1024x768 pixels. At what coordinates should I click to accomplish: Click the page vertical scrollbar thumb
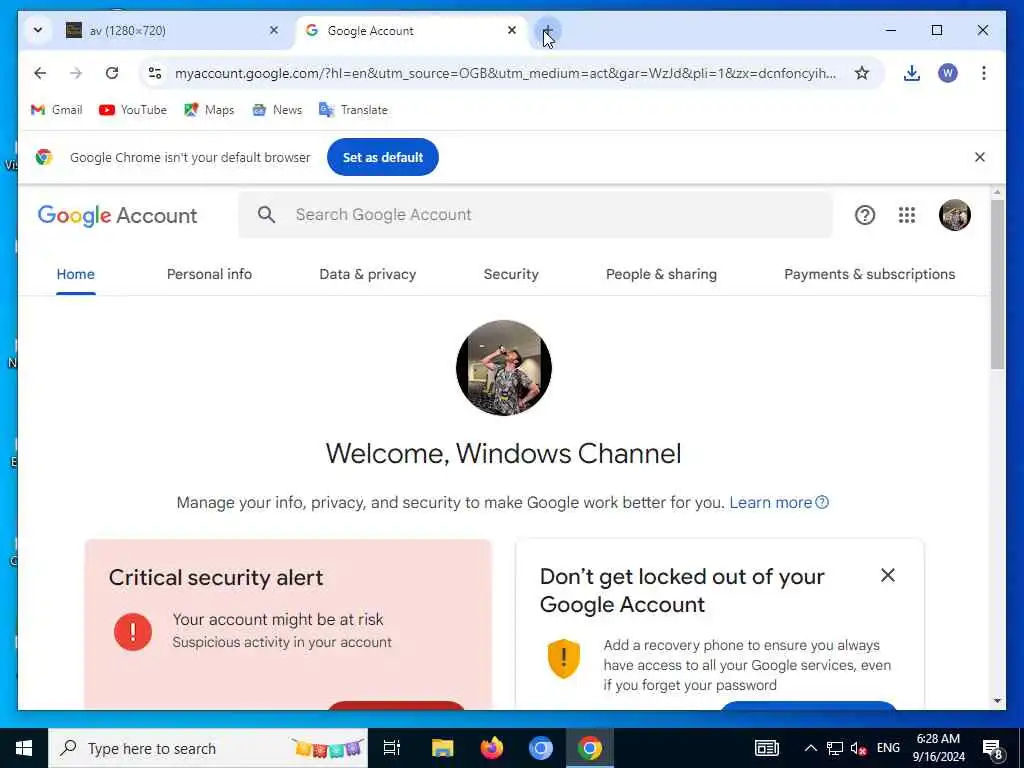pyautogui.click(x=997, y=284)
